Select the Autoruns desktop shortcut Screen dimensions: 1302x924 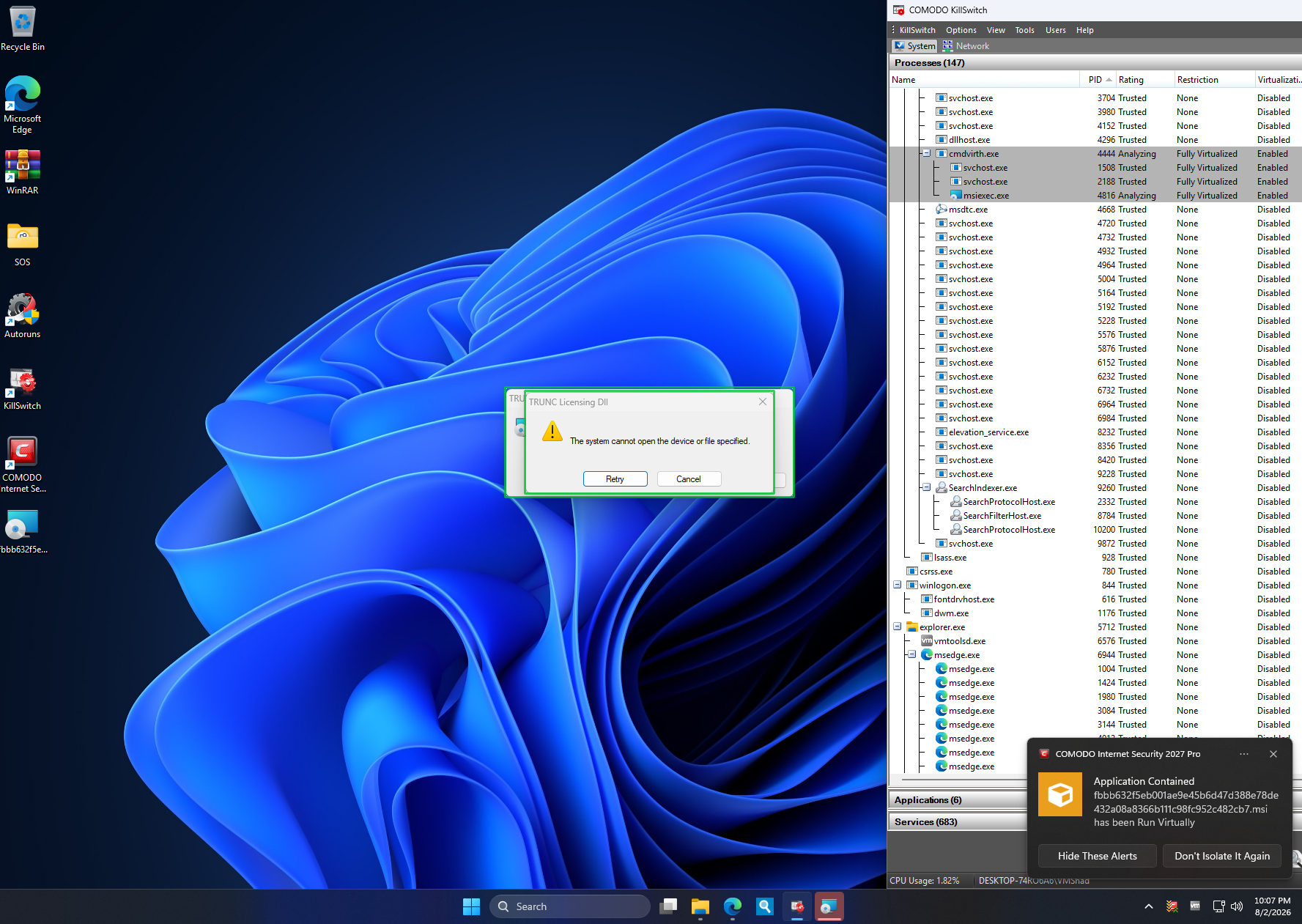(x=23, y=316)
